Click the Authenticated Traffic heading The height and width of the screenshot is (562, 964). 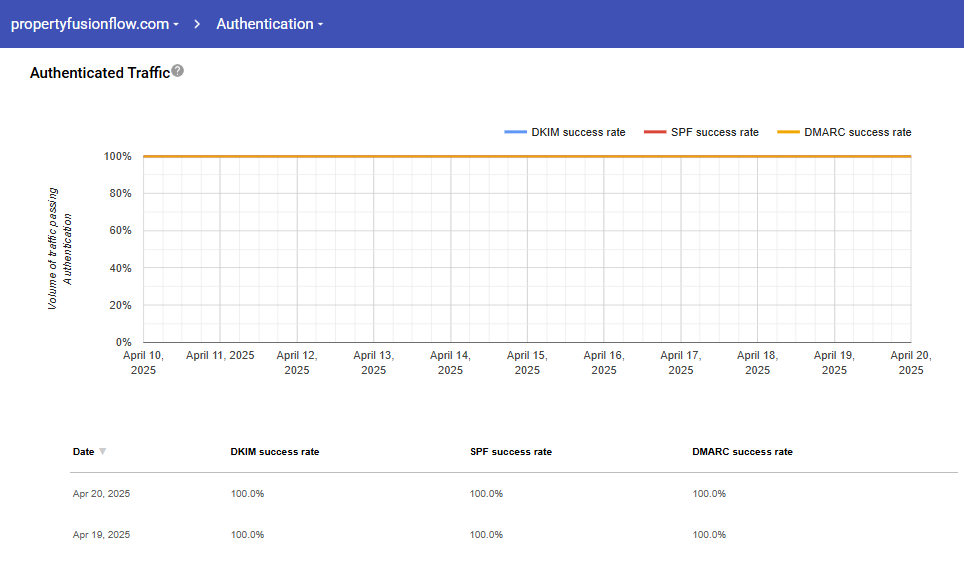(x=99, y=73)
